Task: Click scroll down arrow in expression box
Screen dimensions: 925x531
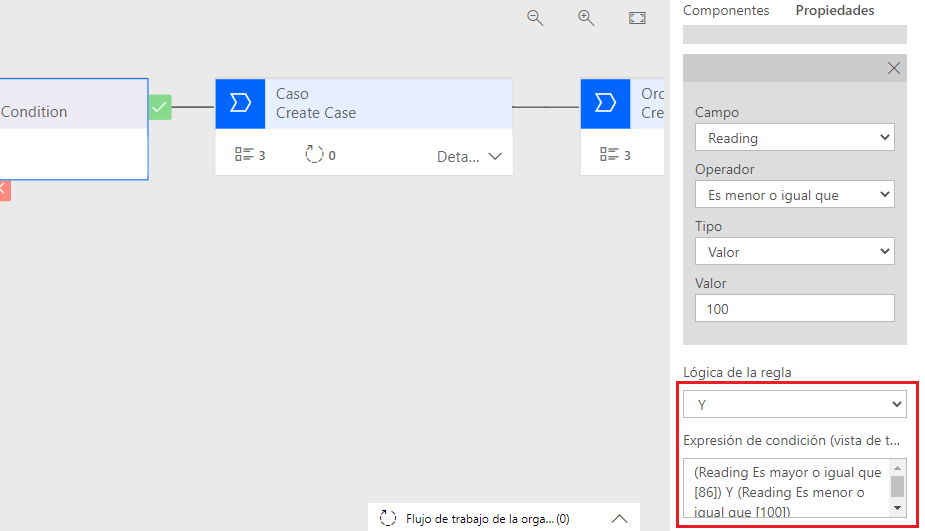Action: [897, 508]
